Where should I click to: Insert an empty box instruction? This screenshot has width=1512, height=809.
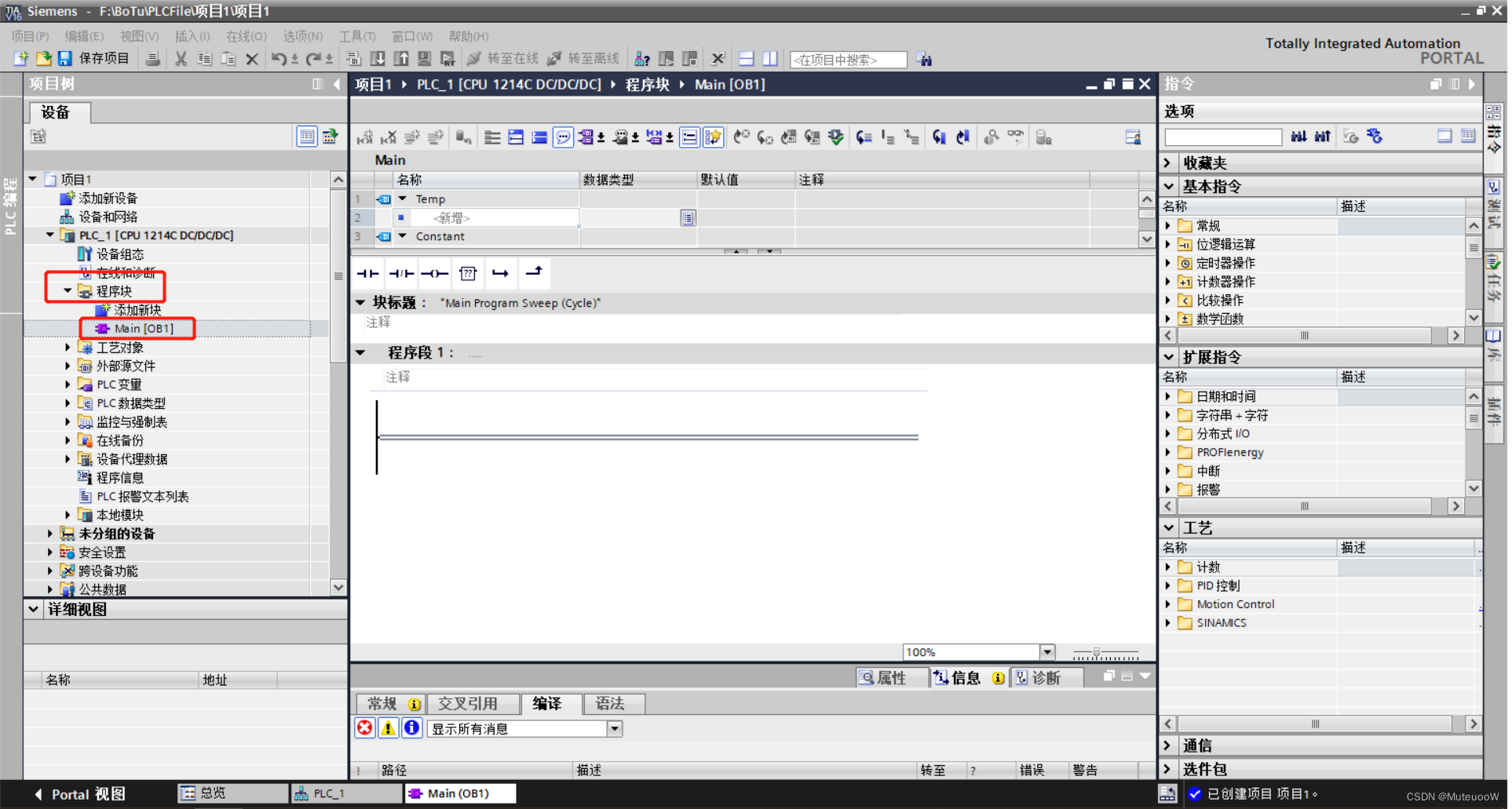coord(468,273)
